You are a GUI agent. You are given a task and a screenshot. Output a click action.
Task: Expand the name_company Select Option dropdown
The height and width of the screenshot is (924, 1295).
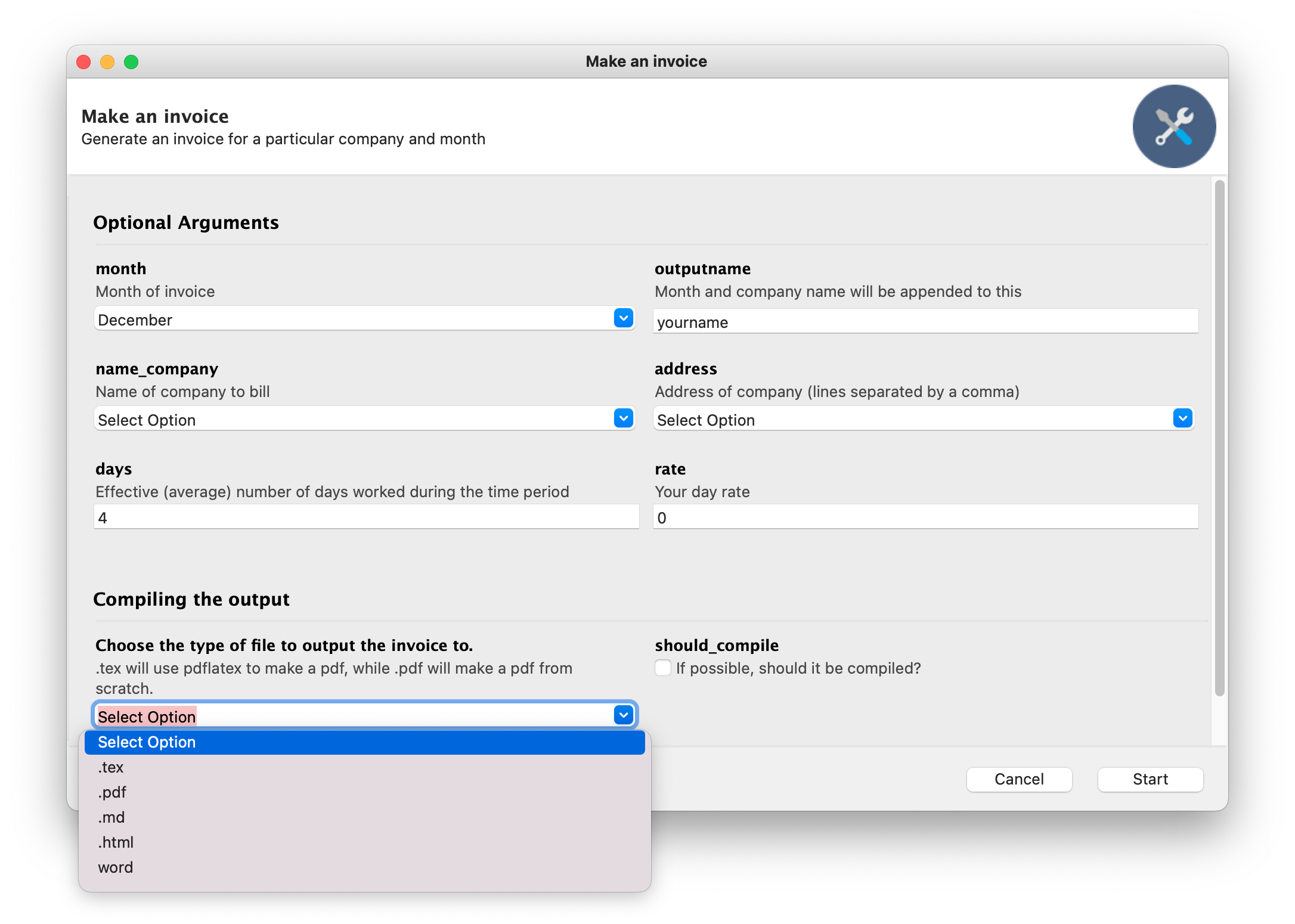pyautogui.click(x=364, y=420)
